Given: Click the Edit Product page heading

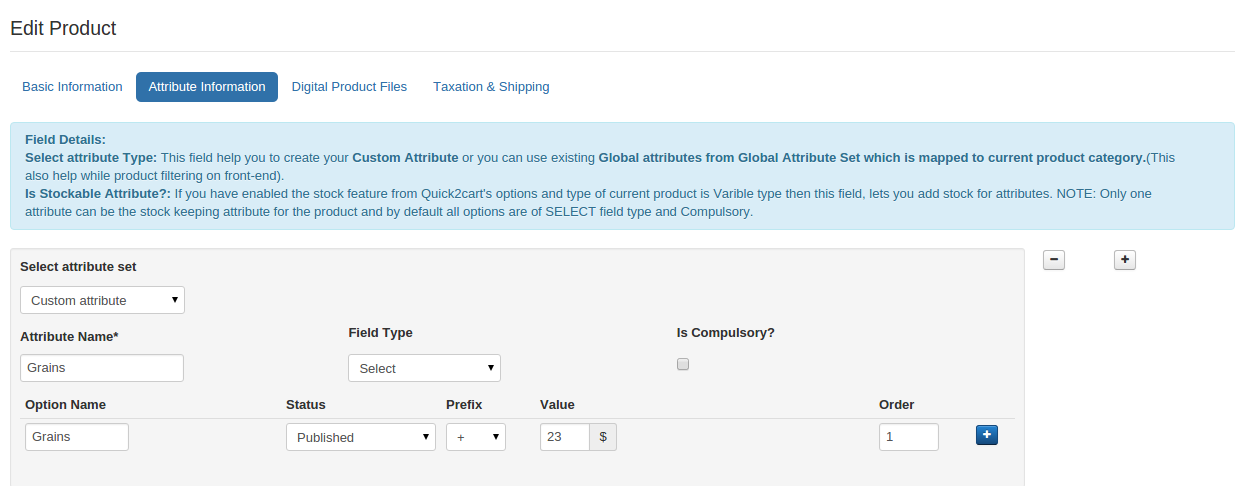Looking at the screenshot, I should tap(63, 28).
